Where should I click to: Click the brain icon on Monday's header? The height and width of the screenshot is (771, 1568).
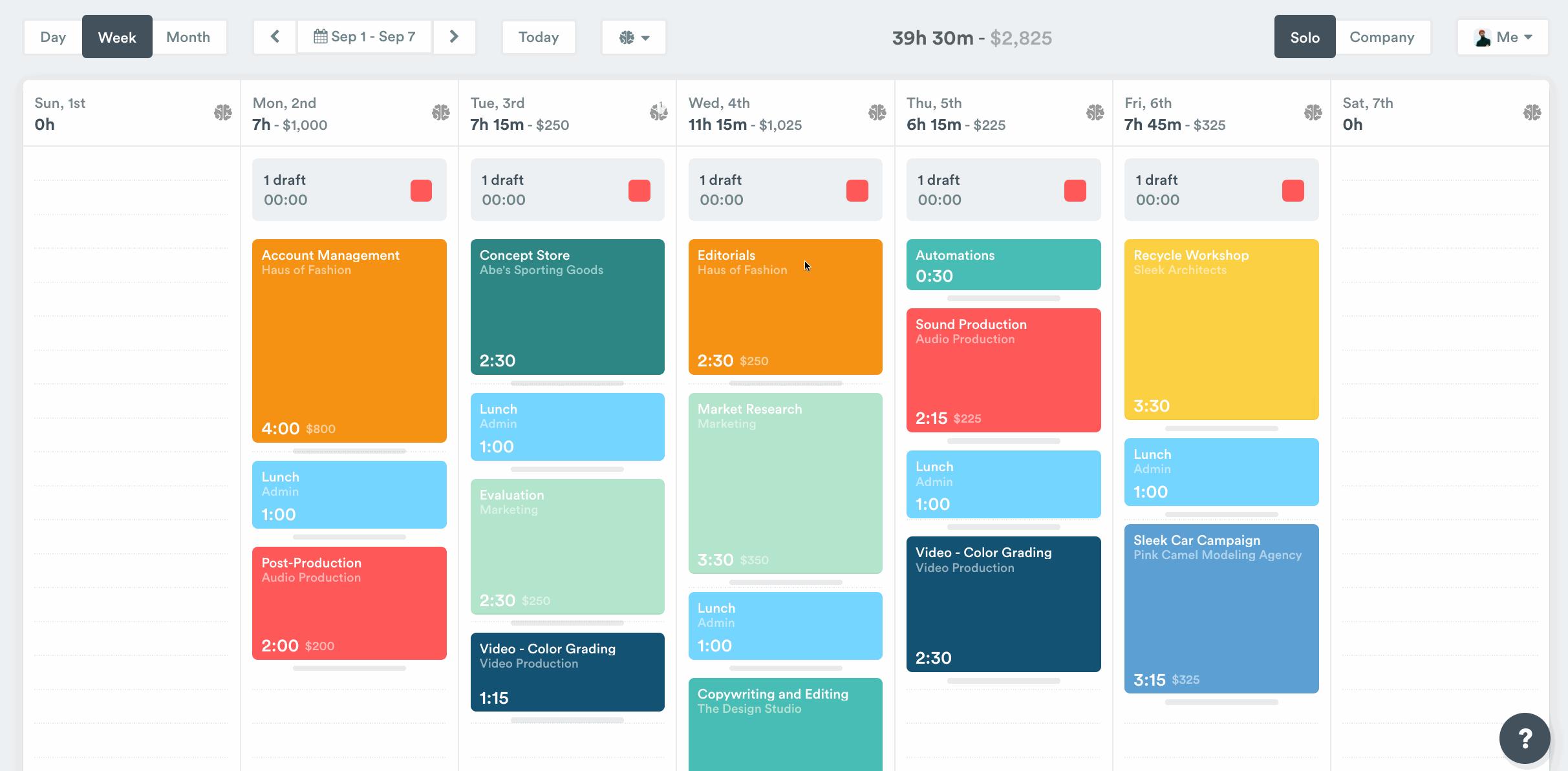440,113
